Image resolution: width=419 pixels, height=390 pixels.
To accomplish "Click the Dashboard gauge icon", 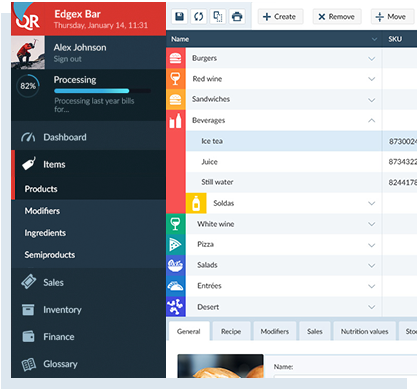I will pyautogui.click(x=28, y=137).
